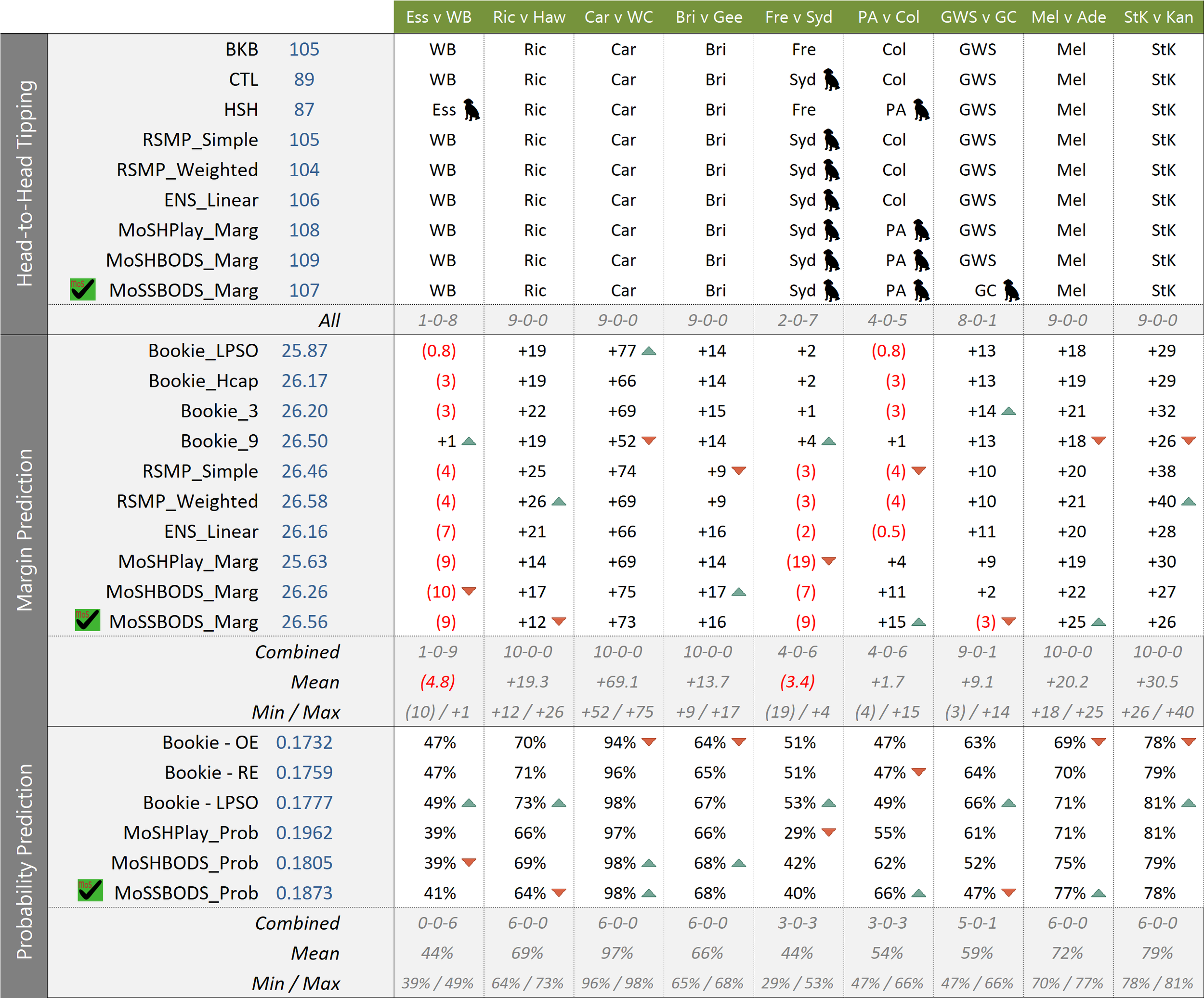Click dog icon beside MoSSBODS_Marg GC tip

coord(1011,291)
